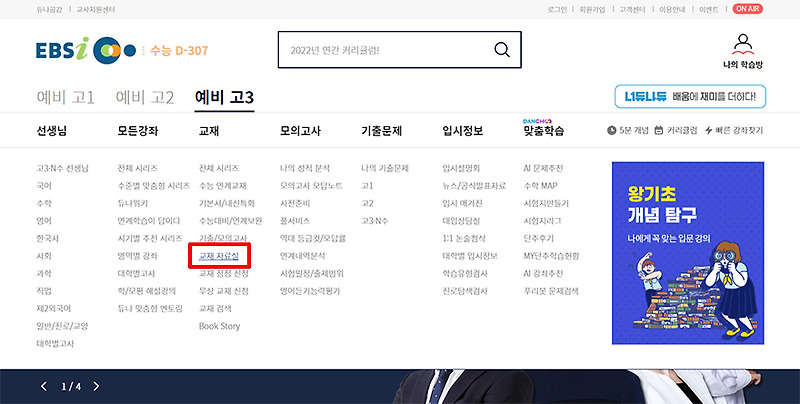Open the ON AIR badge

tap(747, 9)
